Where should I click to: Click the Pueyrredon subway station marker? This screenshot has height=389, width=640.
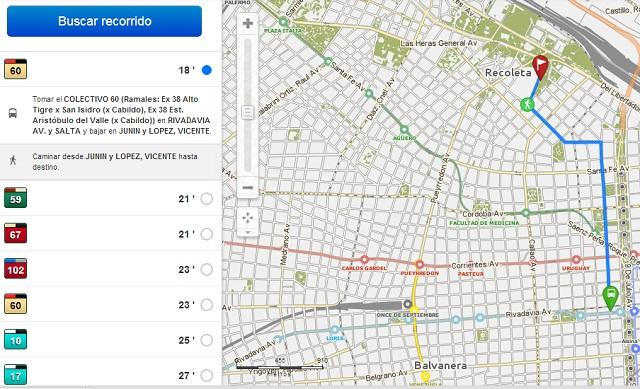[x=419, y=265]
